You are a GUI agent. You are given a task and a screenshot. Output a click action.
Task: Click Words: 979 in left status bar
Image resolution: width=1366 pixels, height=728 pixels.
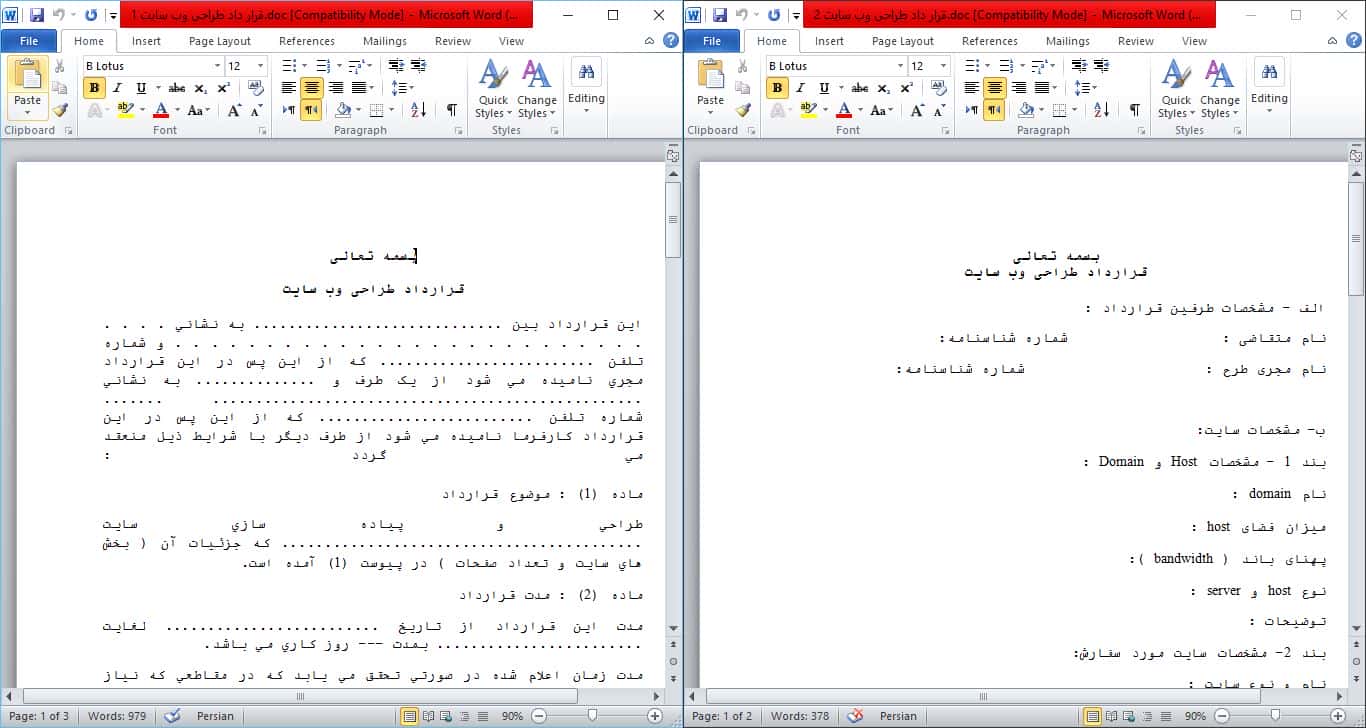point(115,716)
